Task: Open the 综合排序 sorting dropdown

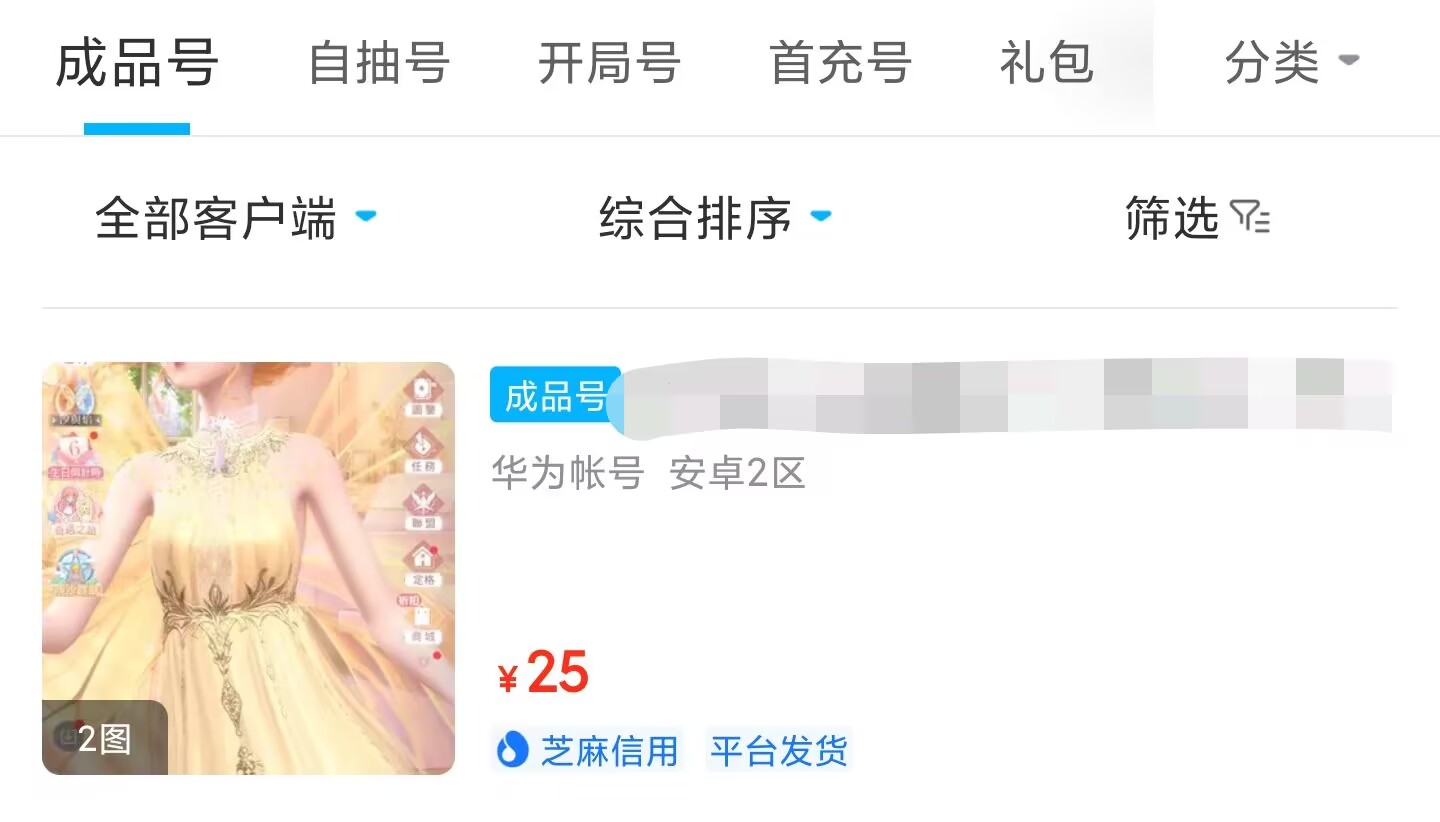Action: [714, 218]
